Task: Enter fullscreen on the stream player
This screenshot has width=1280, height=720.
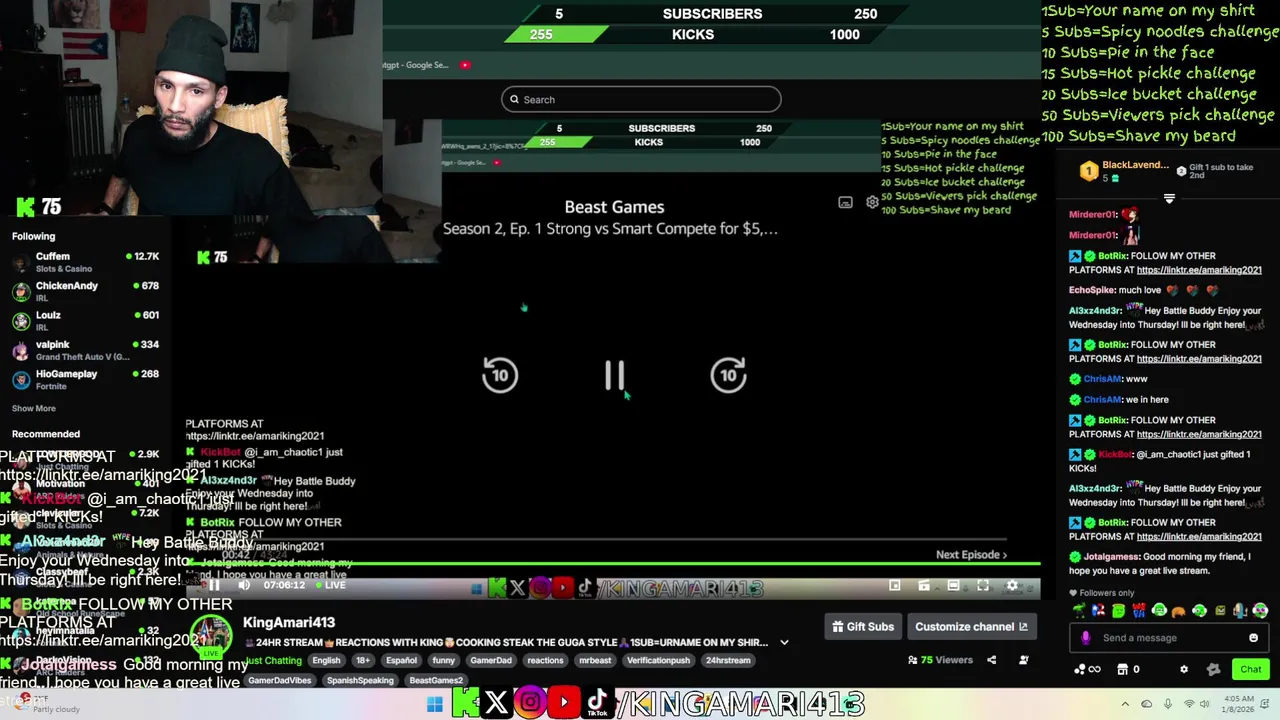Action: 983,586
